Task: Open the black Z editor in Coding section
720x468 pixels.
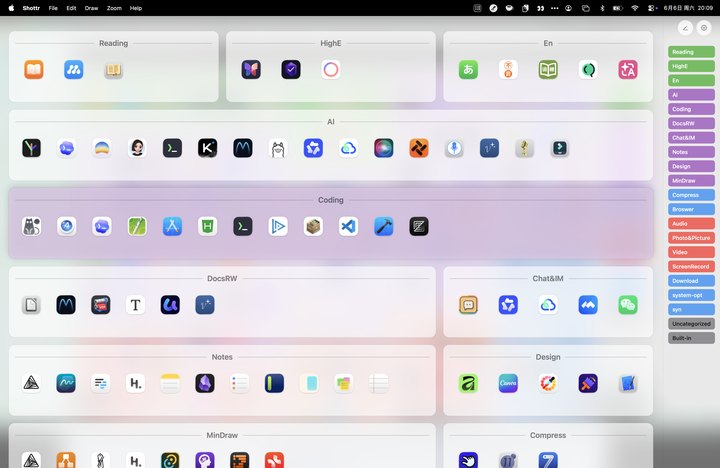Action: pyautogui.click(x=419, y=226)
